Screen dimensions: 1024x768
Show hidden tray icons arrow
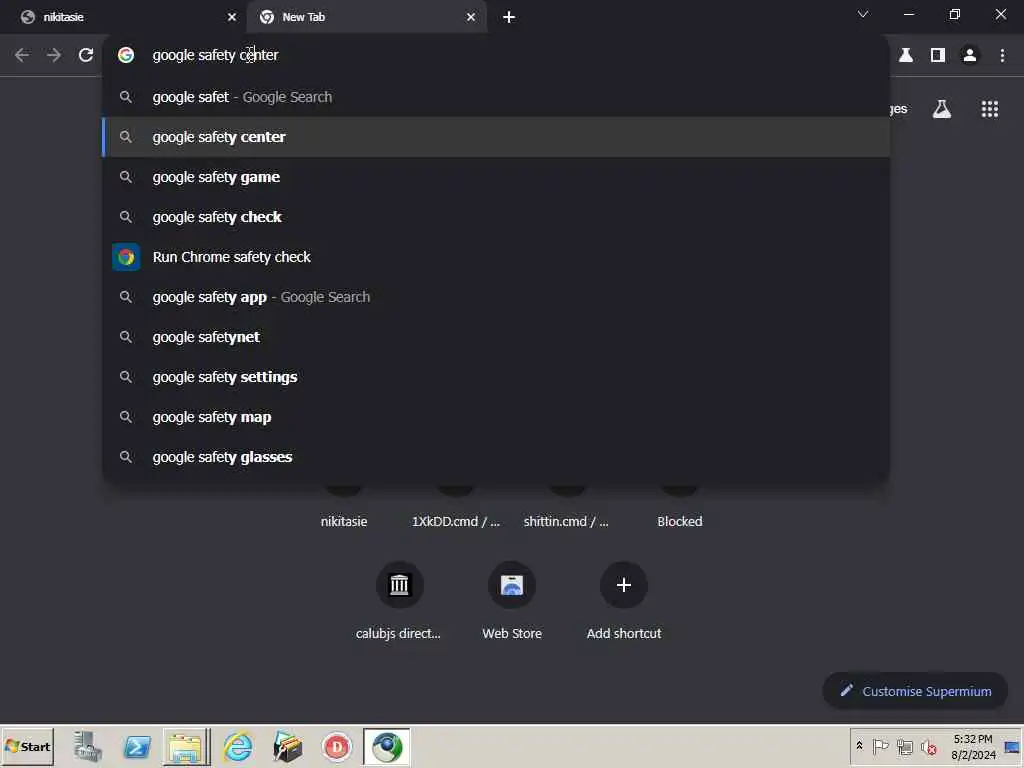pyautogui.click(x=859, y=746)
